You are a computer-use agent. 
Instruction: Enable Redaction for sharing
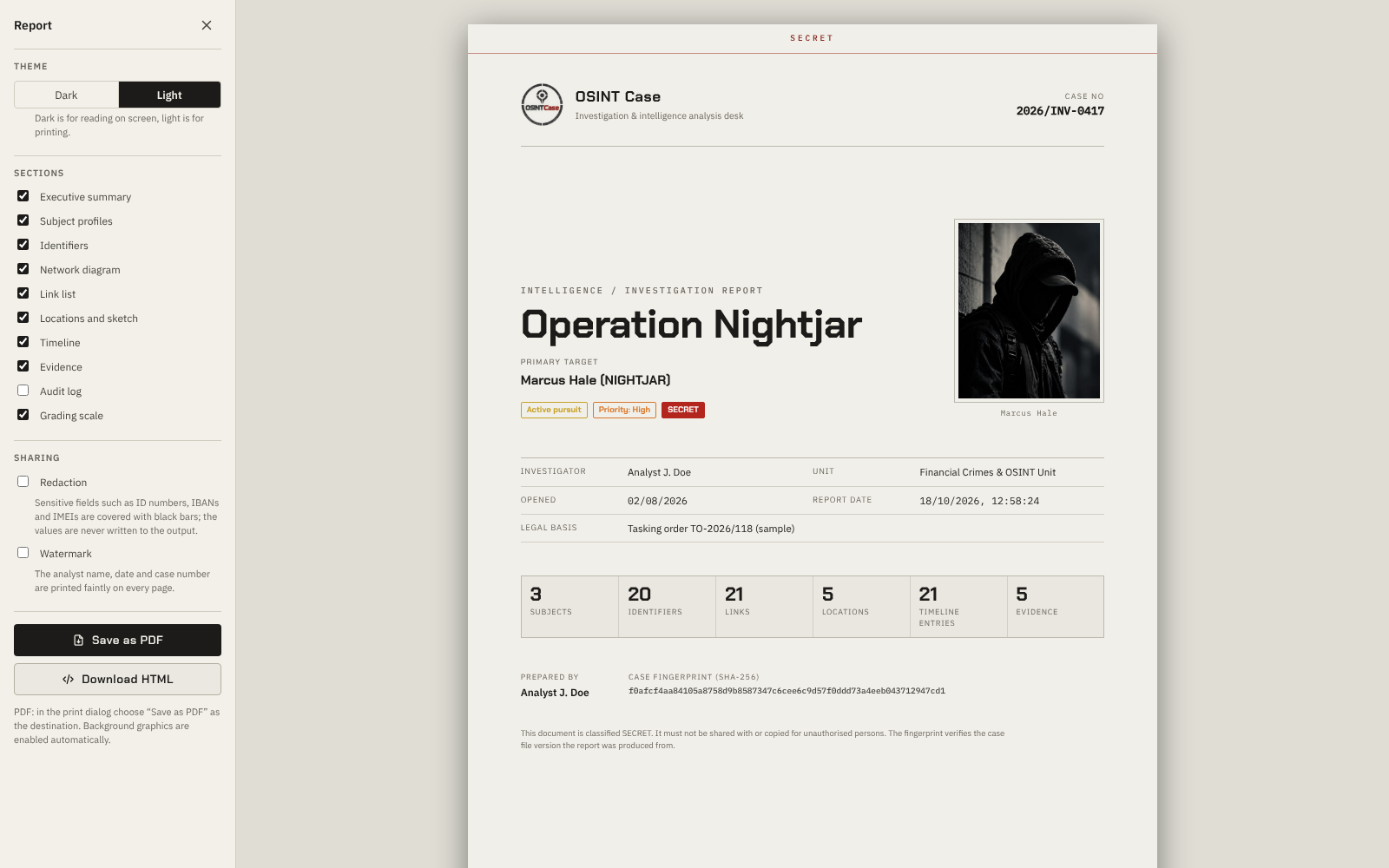(x=23, y=482)
